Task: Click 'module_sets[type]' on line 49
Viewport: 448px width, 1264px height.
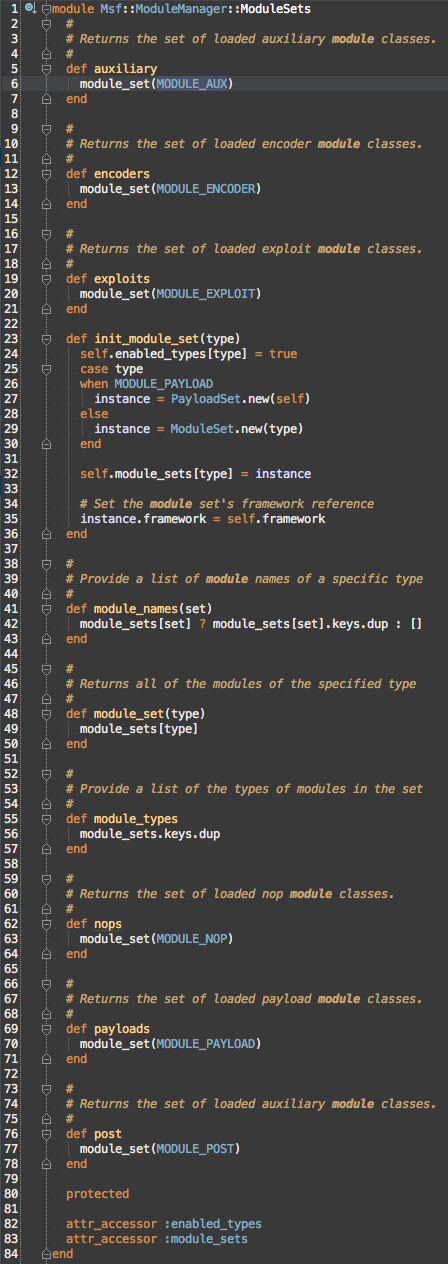Action: coord(139,729)
